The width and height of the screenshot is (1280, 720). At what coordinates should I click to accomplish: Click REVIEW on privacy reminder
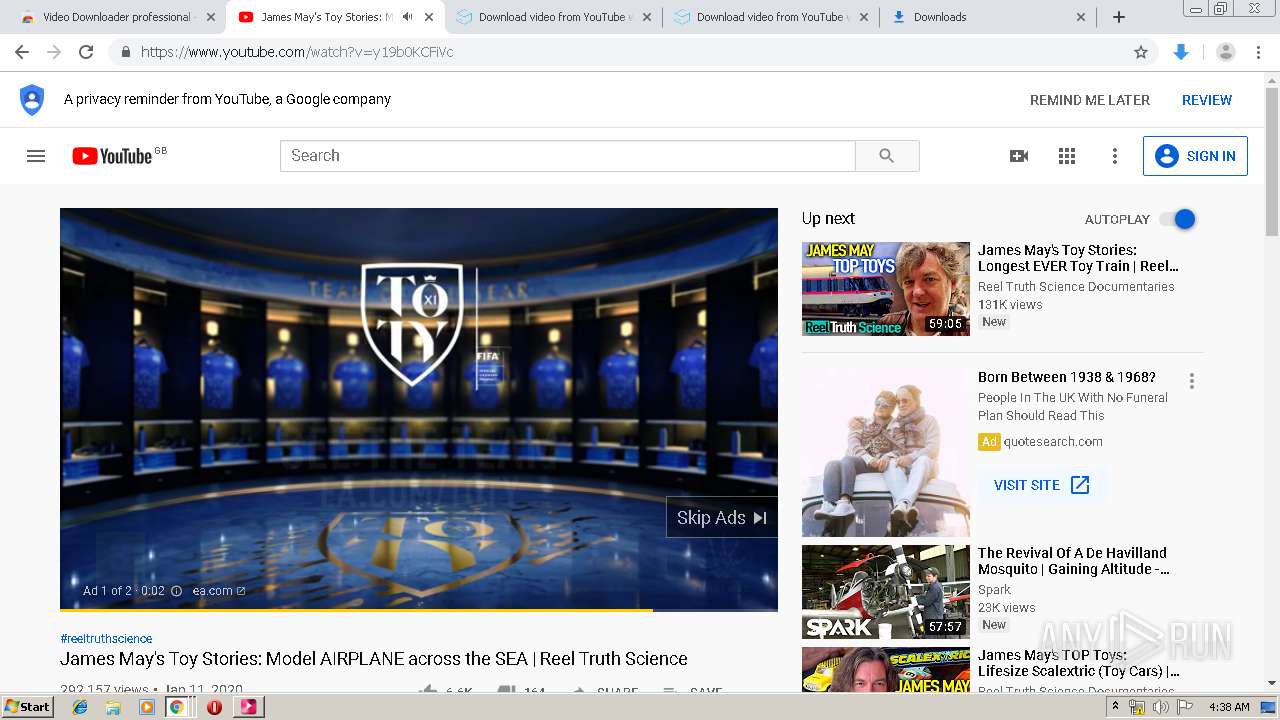tap(1207, 100)
